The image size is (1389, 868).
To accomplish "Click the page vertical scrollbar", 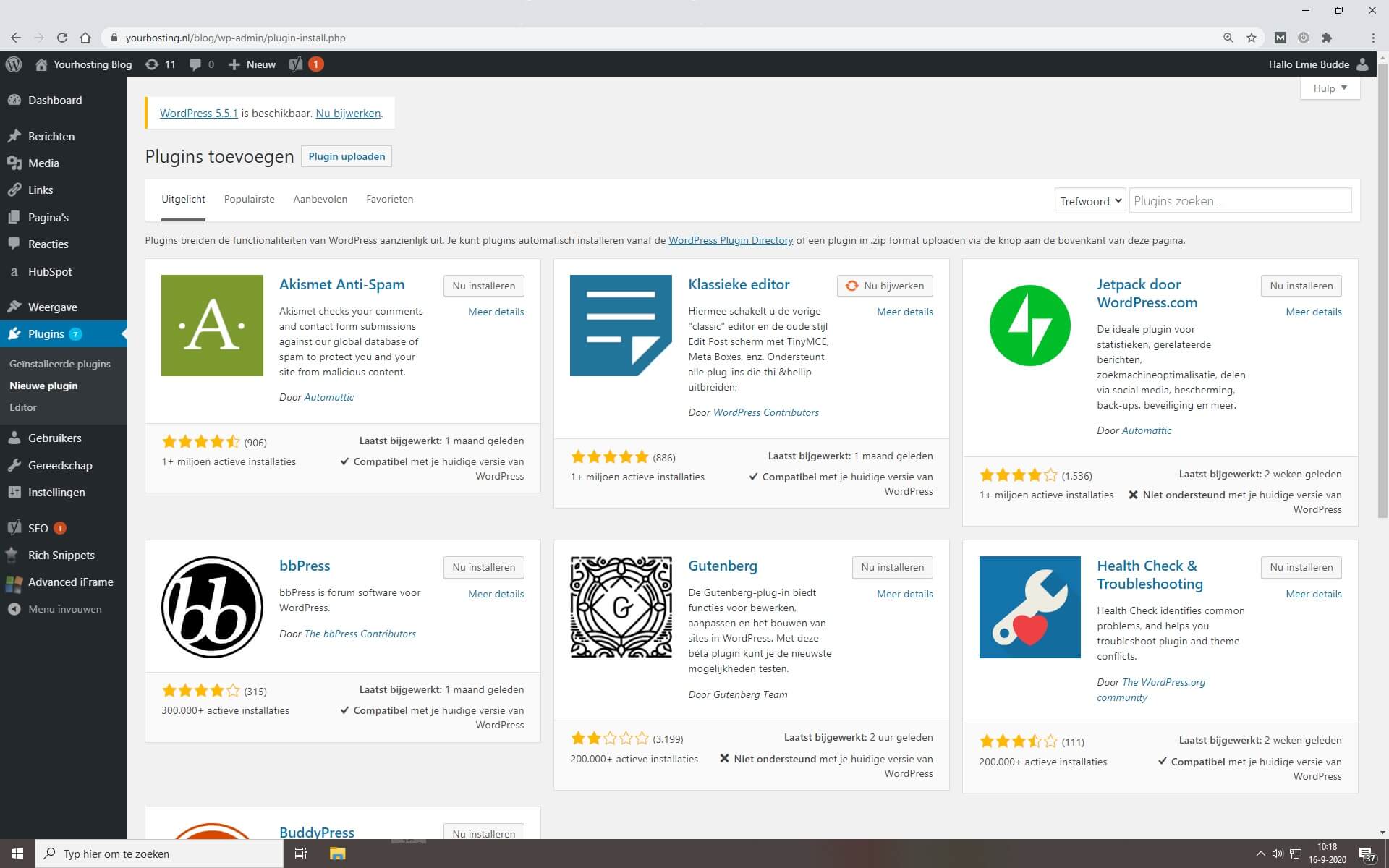I will point(1382,289).
